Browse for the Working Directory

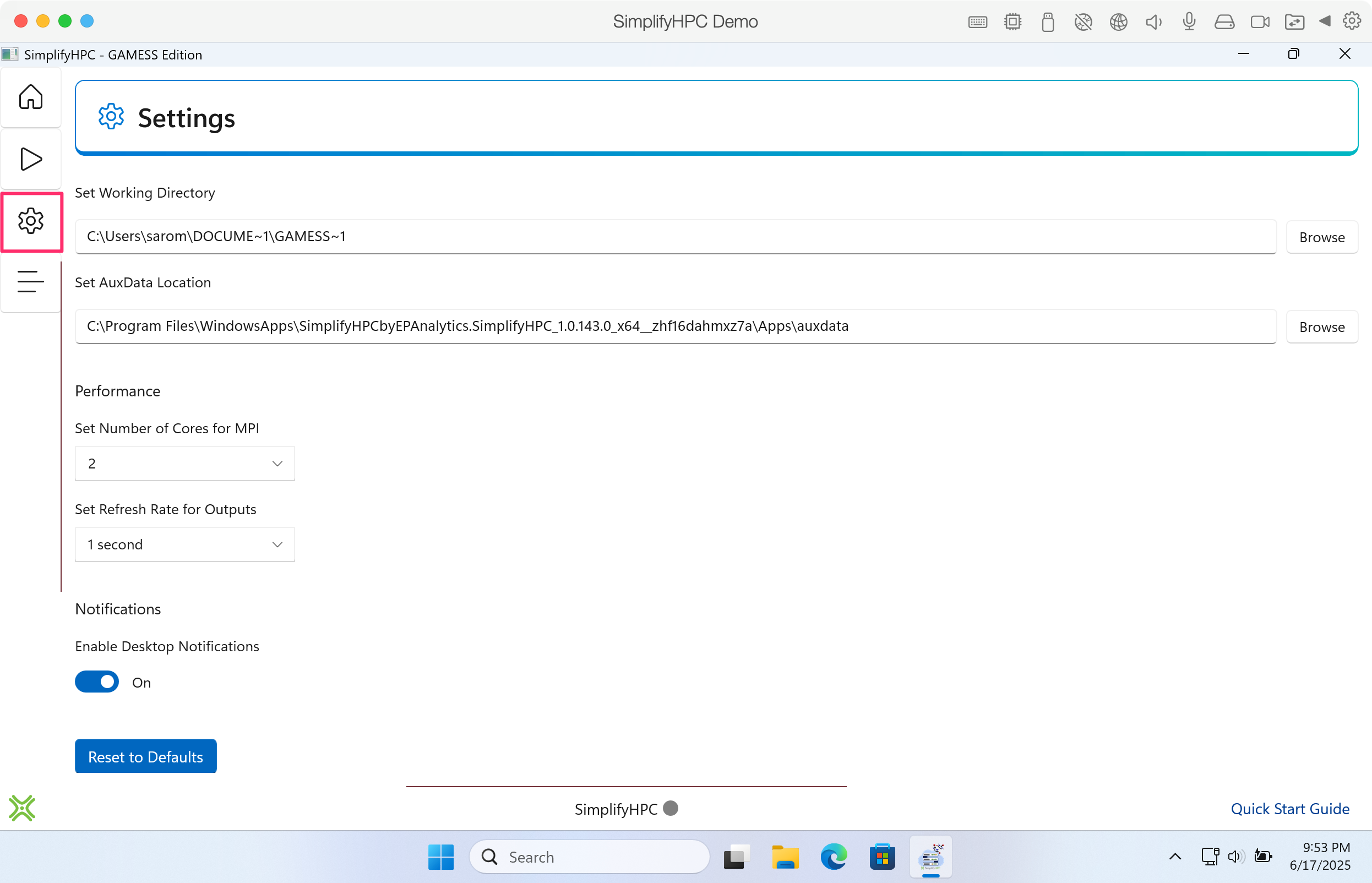1321,237
